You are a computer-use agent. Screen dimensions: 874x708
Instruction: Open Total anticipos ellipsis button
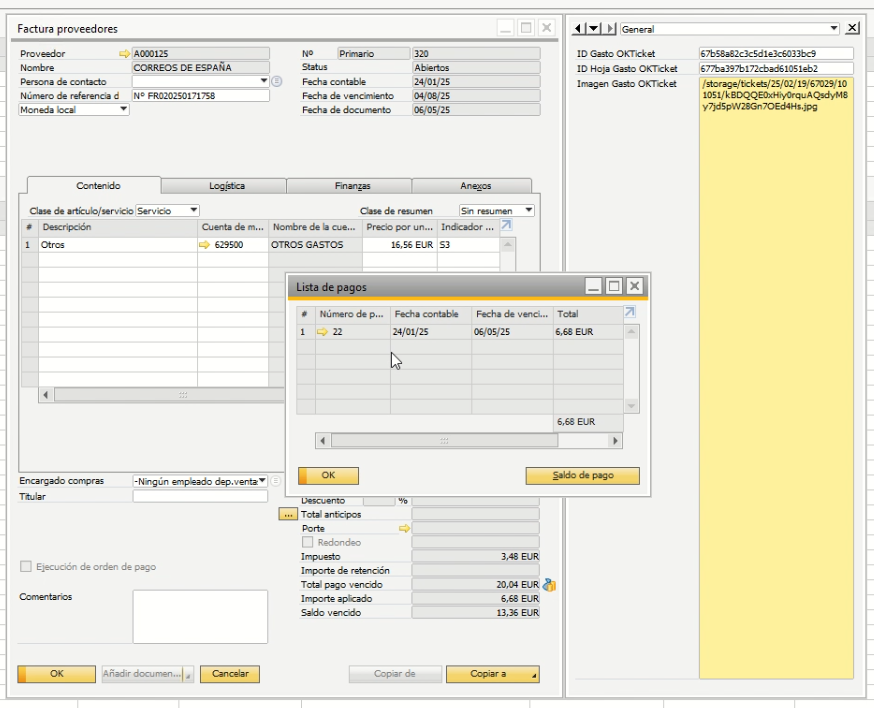[x=288, y=515]
